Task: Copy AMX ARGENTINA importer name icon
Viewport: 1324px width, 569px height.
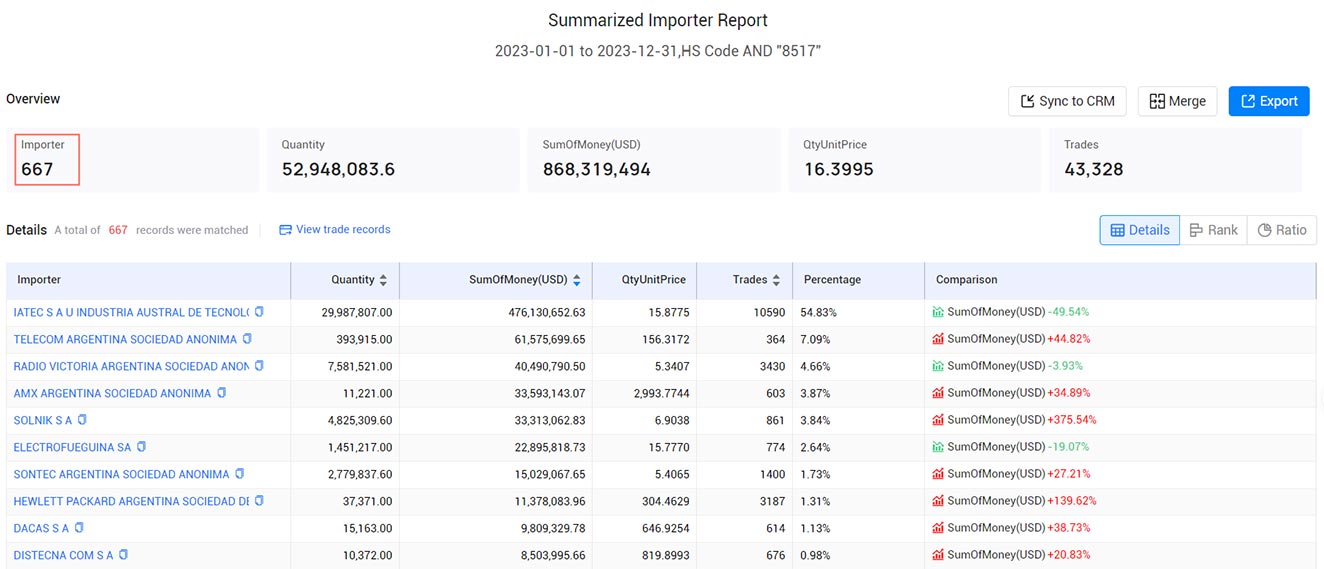Action: coord(221,393)
